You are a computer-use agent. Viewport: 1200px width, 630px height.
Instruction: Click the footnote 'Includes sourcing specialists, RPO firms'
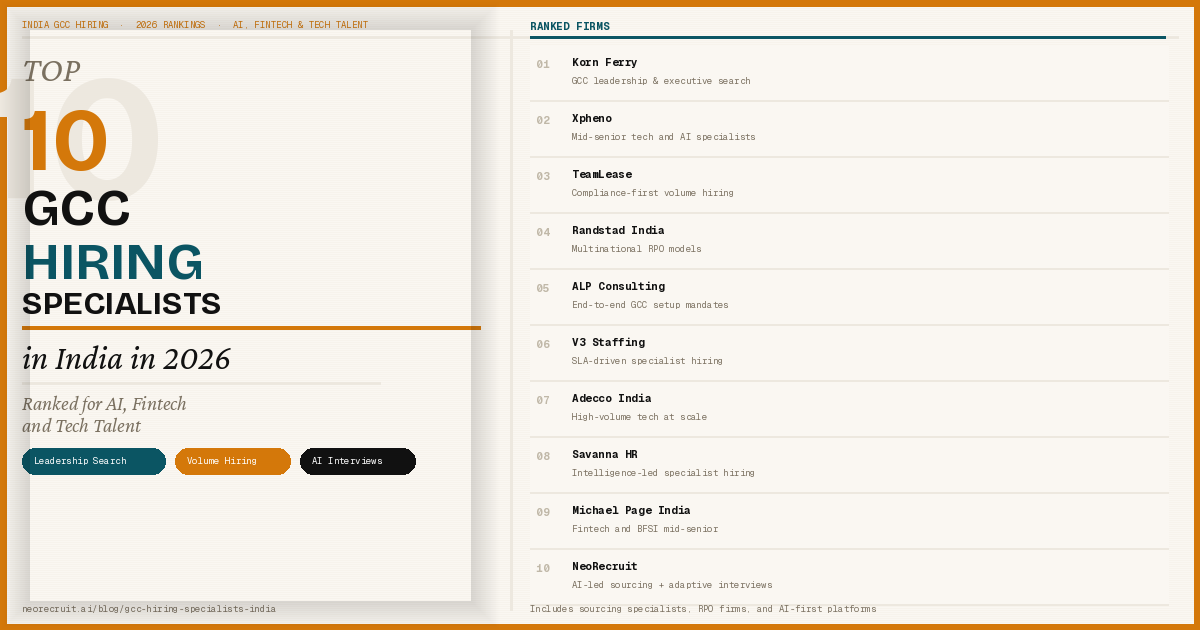tap(703, 609)
